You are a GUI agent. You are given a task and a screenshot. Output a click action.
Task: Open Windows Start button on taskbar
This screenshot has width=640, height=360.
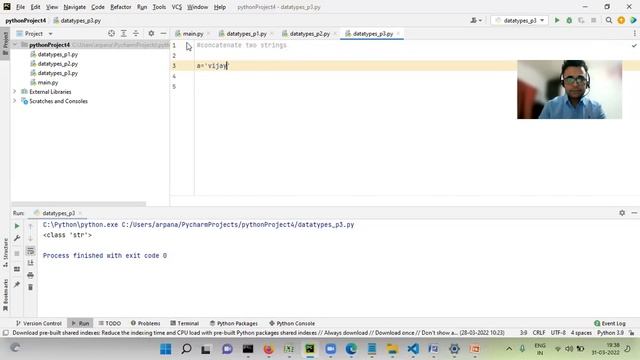click(x=166, y=349)
